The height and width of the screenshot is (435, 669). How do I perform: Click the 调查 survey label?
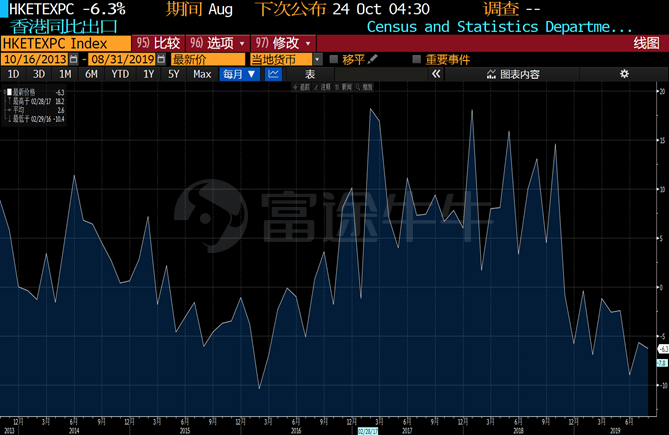[x=501, y=9]
